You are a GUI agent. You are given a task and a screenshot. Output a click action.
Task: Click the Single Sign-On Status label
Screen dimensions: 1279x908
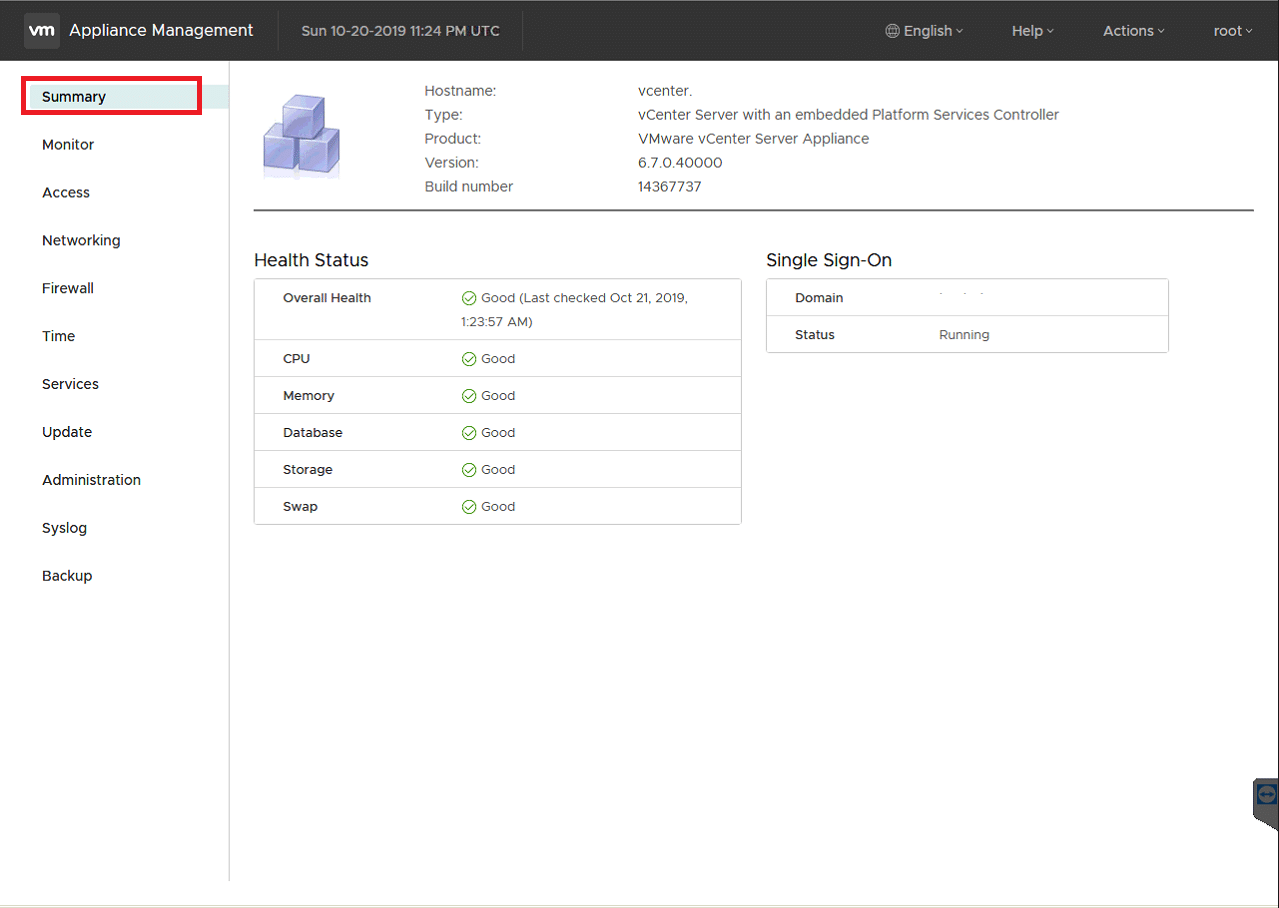814,335
